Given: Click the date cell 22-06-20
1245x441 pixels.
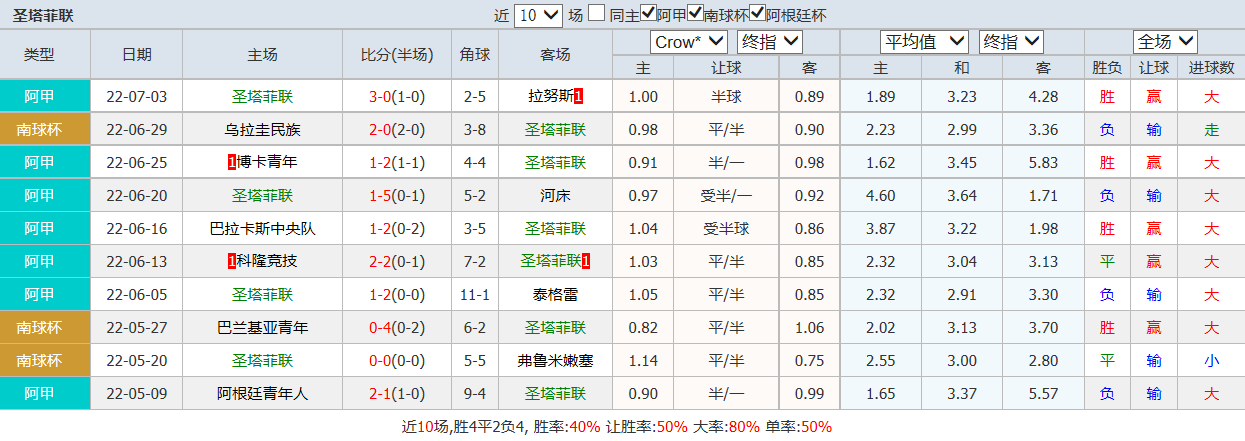Looking at the screenshot, I should 137,196.
